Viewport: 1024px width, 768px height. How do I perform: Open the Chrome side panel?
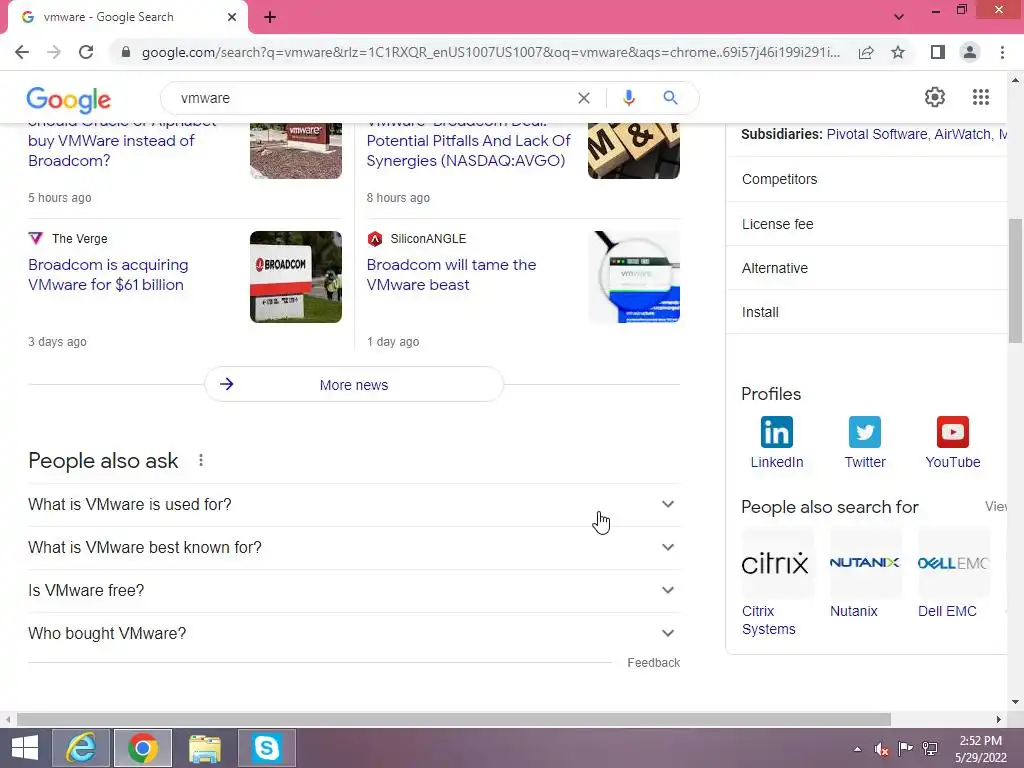pos(938,52)
